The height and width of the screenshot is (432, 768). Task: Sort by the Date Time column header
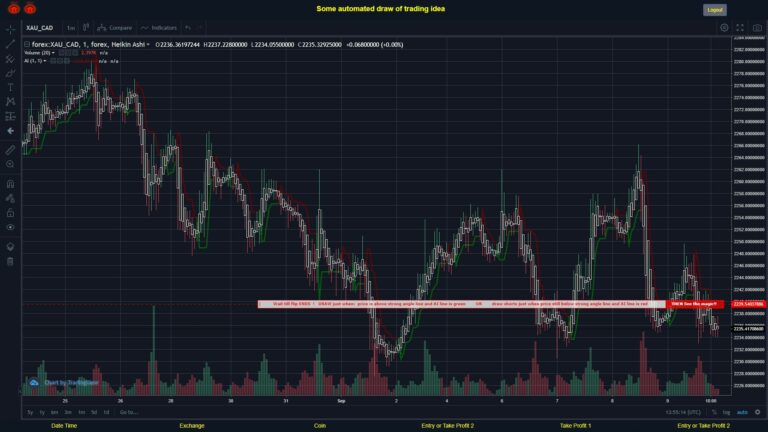point(64,426)
